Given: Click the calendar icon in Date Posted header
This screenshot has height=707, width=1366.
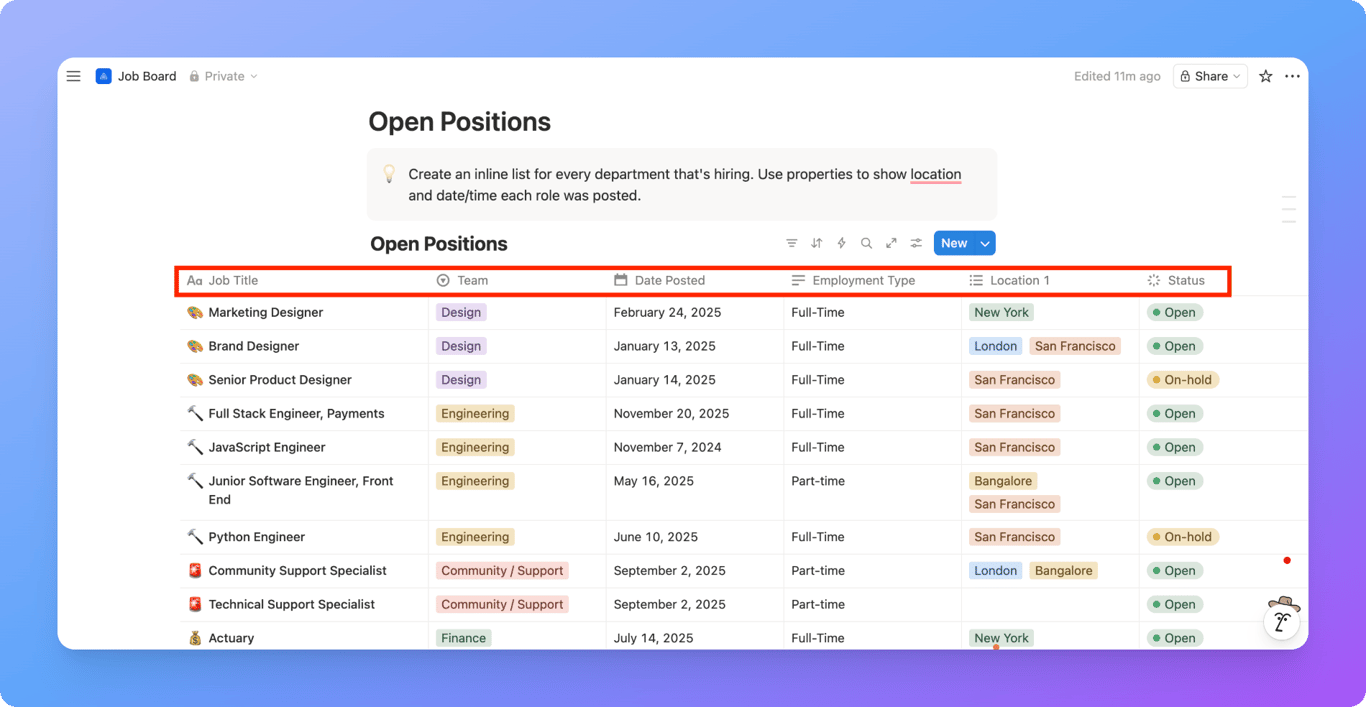Looking at the screenshot, I should 619,280.
